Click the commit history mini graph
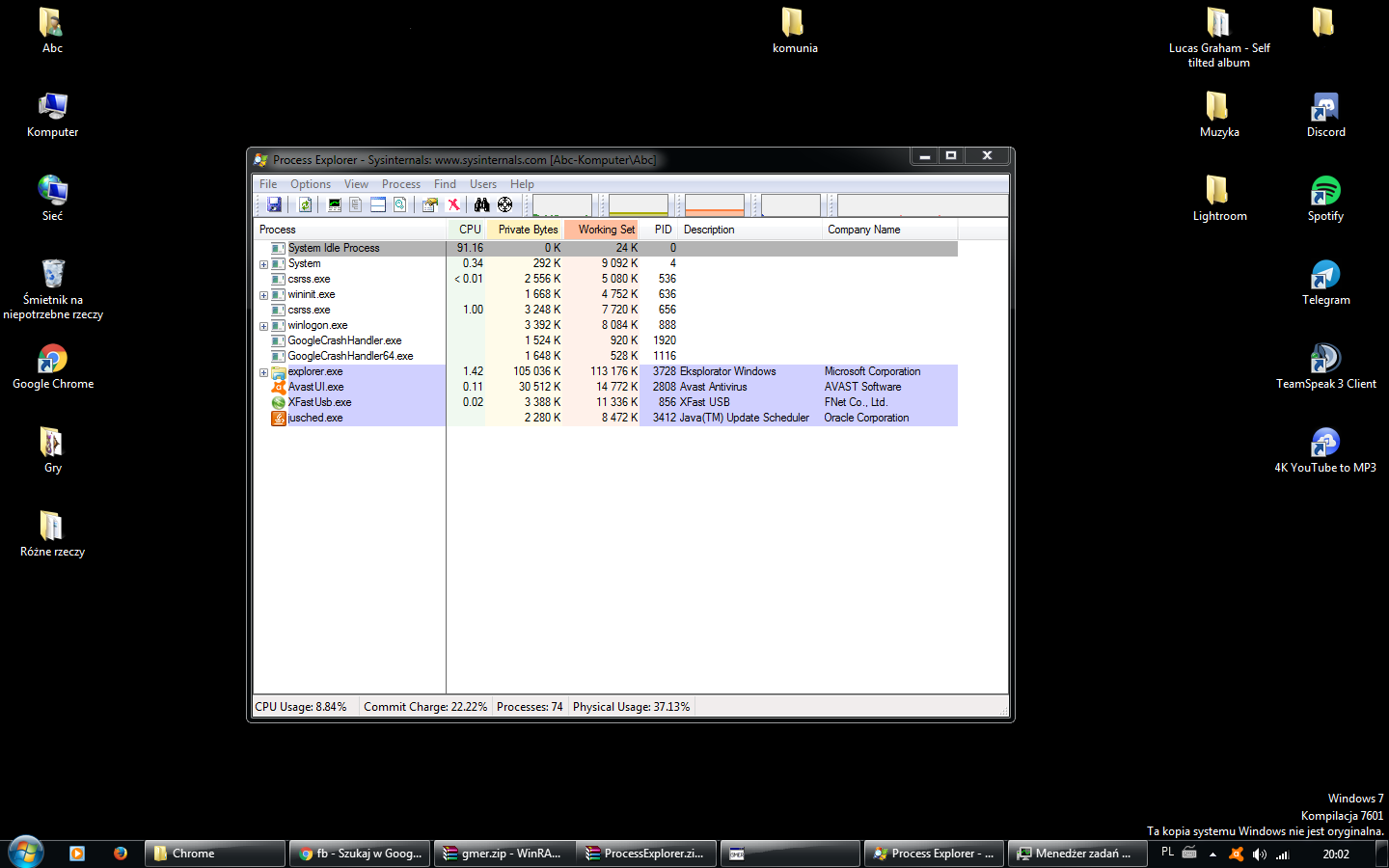This screenshot has width=1389, height=868. (x=639, y=204)
